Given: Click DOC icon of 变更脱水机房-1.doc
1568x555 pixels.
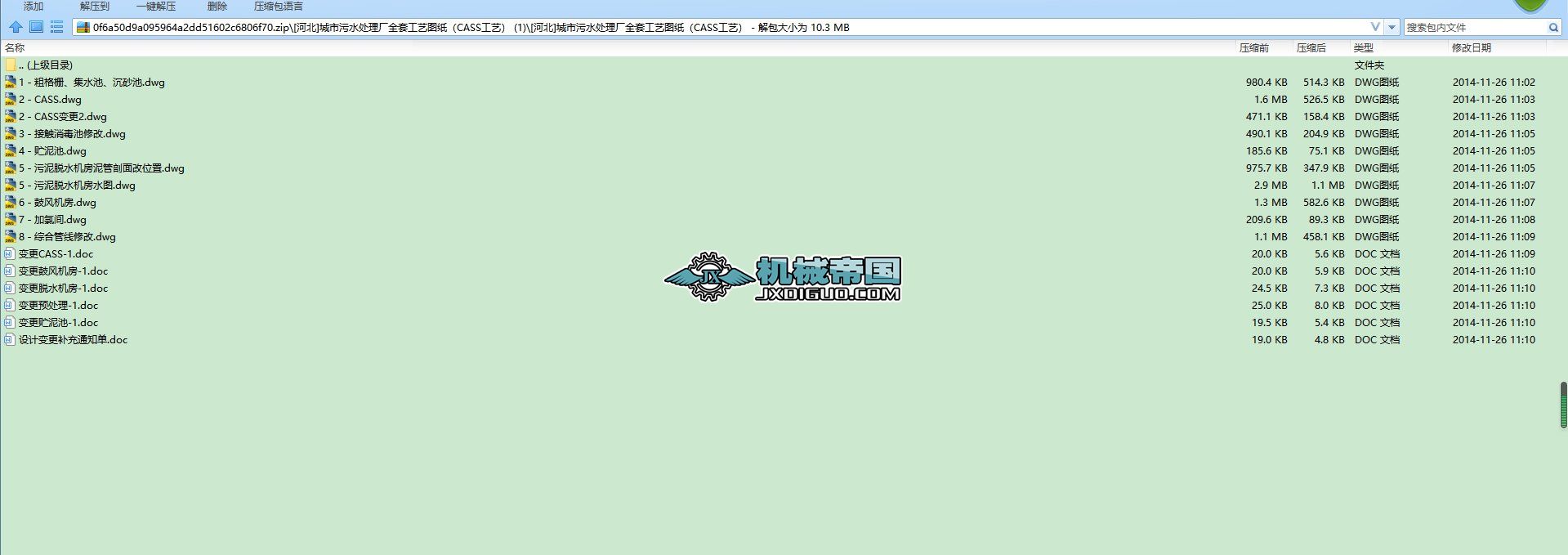Looking at the screenshot, I should tap(10, 288).
